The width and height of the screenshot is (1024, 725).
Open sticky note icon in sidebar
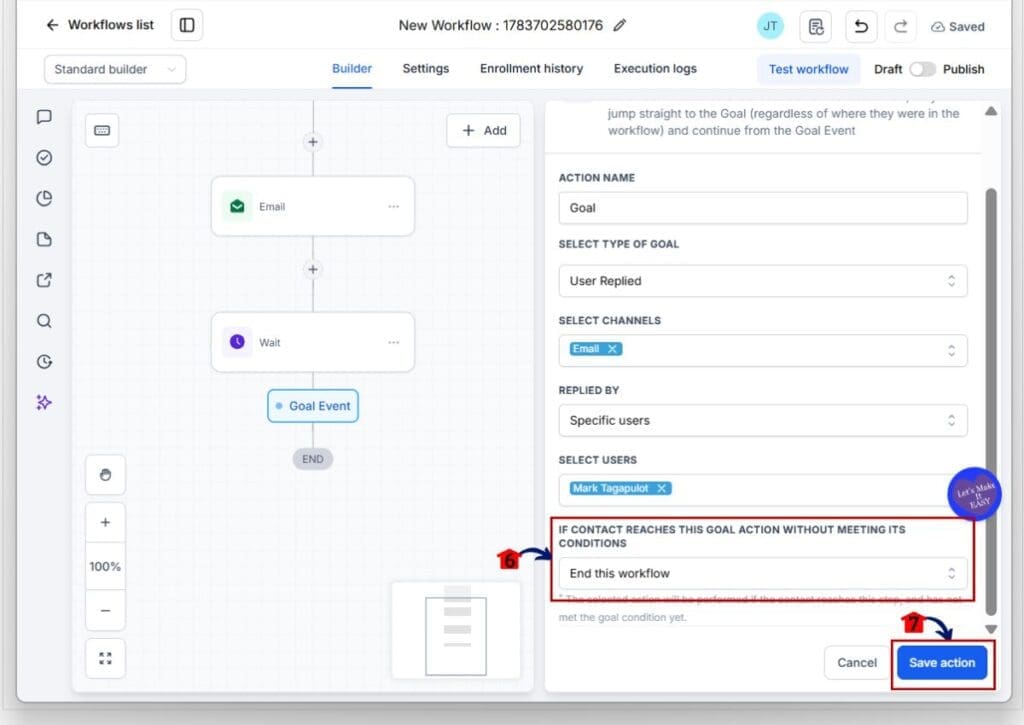click(44, 239)
